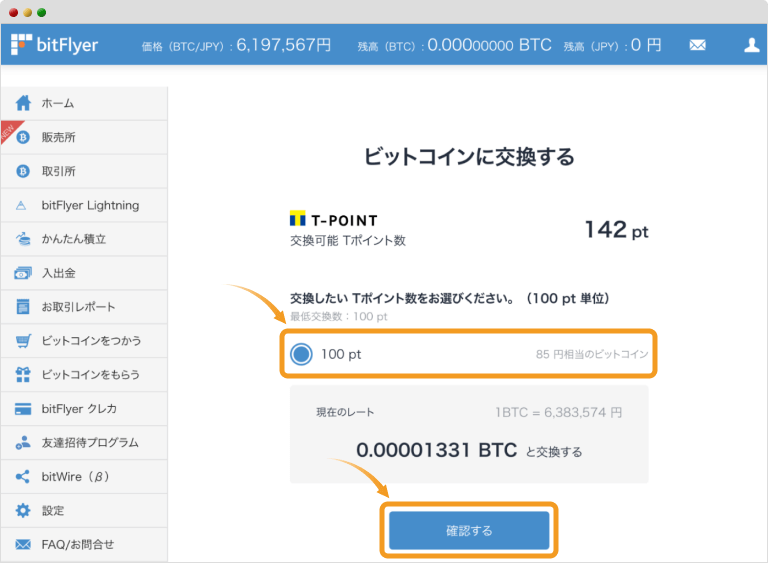
Task: Click the 現在のレート label
Action: coord(345,413)
